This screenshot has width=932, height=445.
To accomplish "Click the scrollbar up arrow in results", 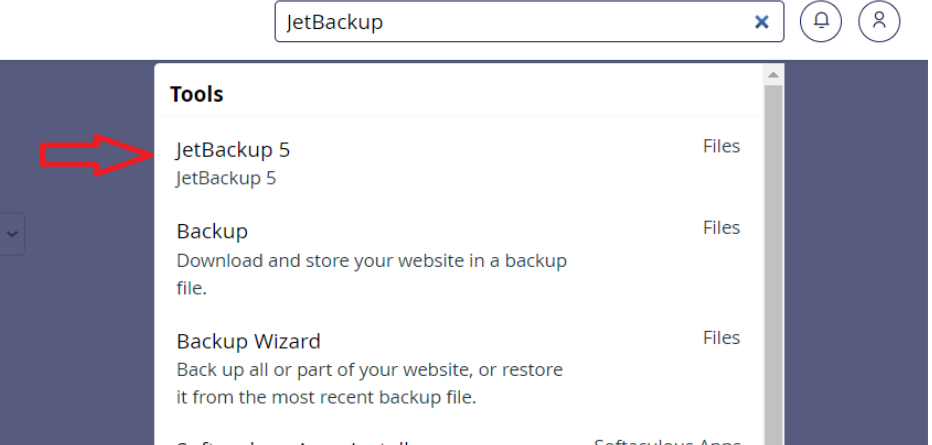I will click(x=773, y=75).
